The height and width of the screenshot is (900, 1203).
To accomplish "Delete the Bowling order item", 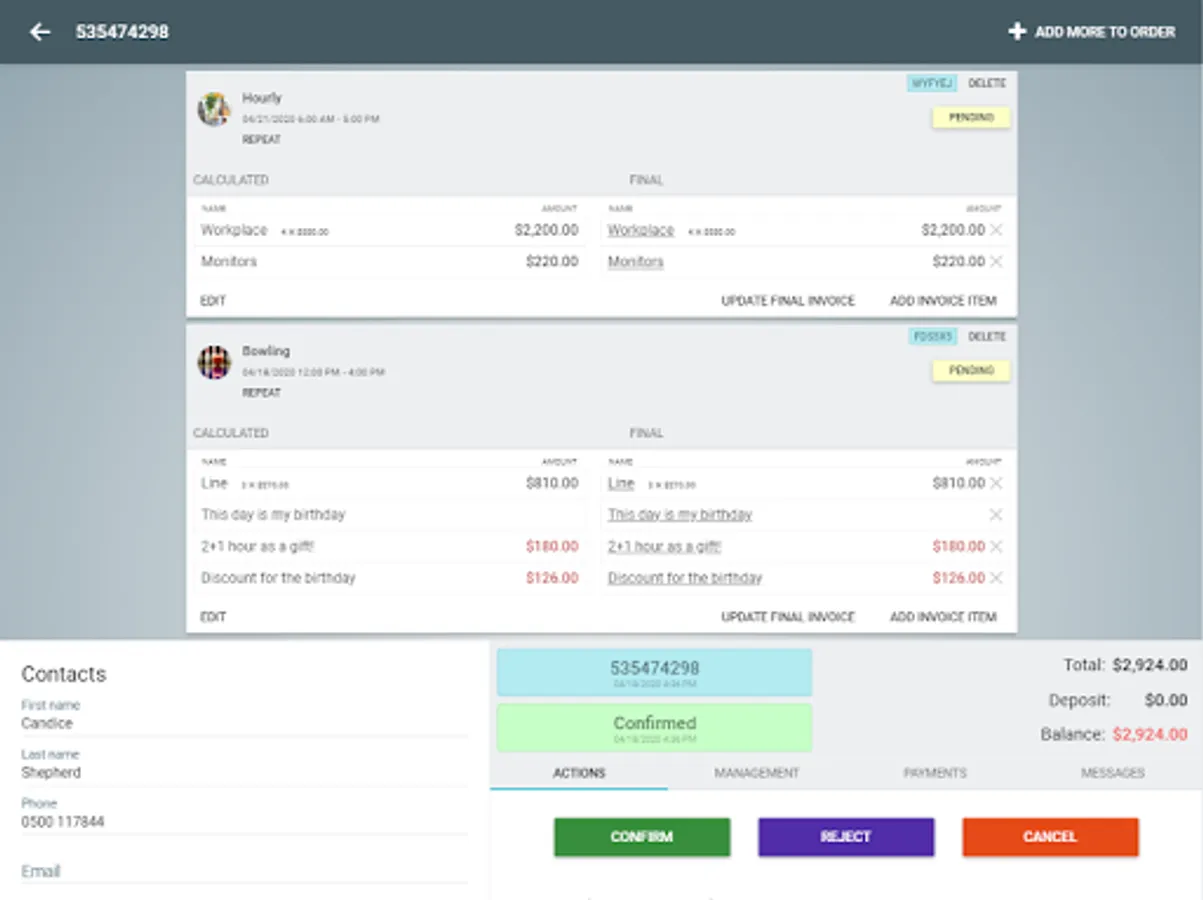I will coord(987,336).
